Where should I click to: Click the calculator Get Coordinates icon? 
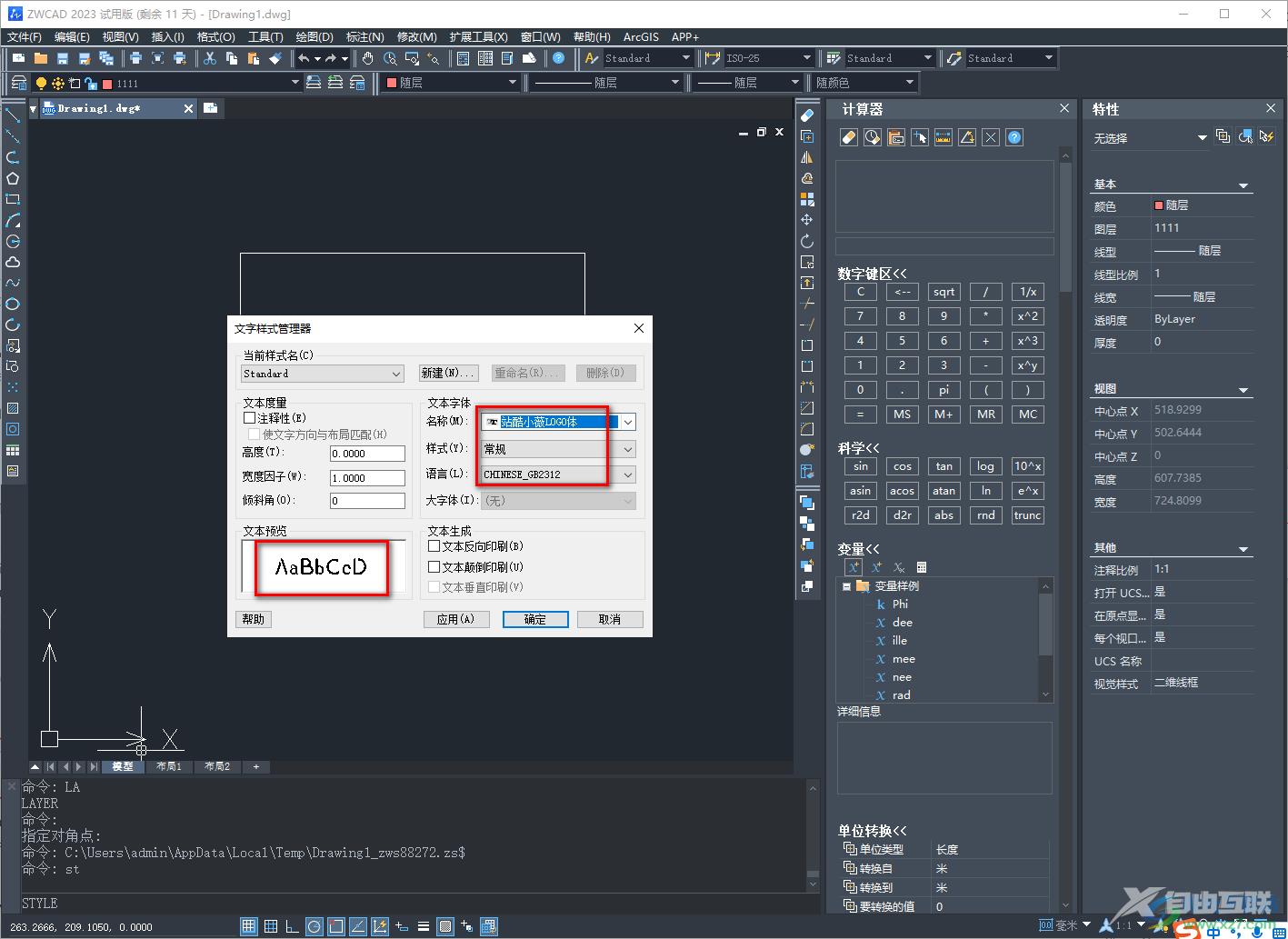tap(920, 137)
